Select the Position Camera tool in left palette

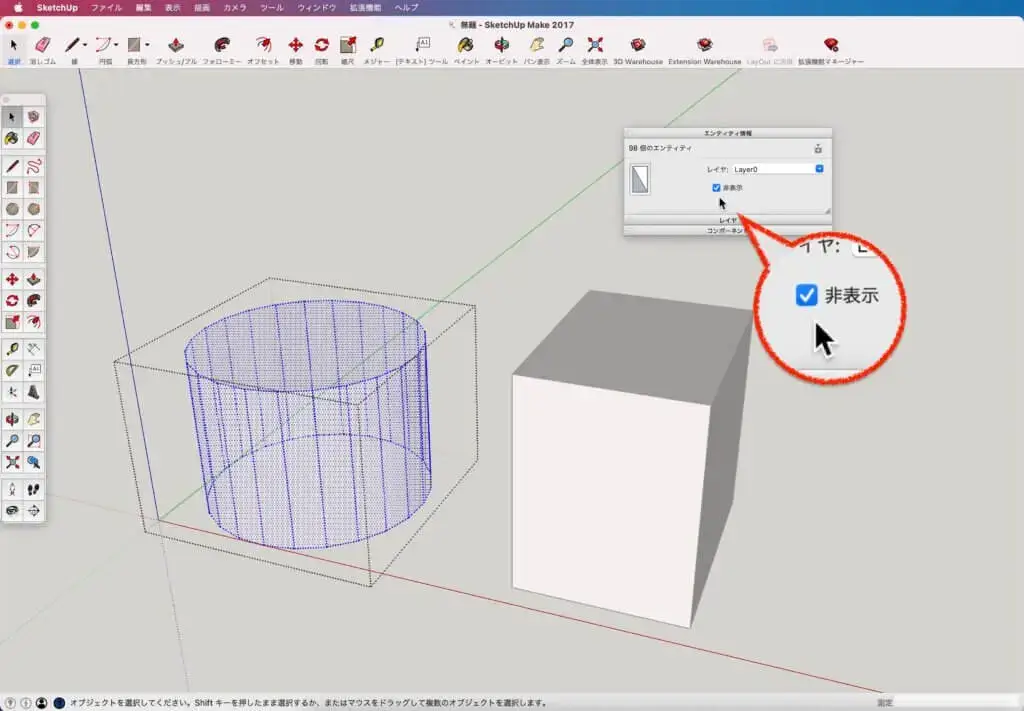click(12, 490)
